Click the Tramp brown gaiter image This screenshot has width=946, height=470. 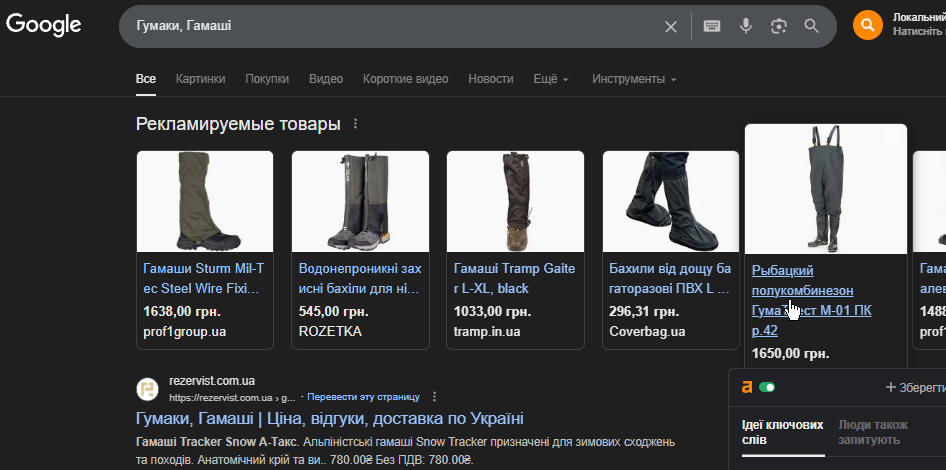[x=515, y=202]
